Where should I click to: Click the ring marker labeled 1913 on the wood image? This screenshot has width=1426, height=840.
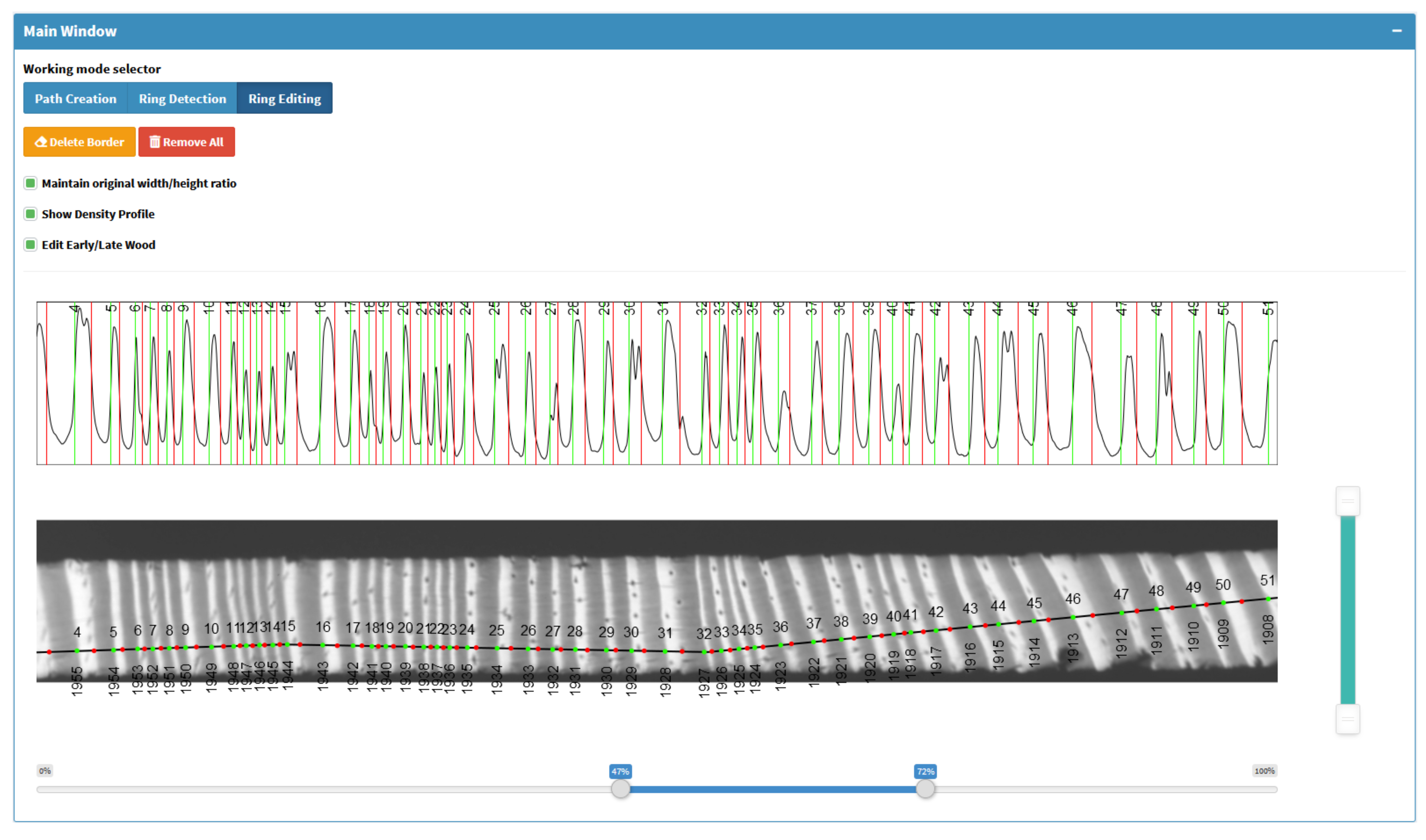point(1073,648)
